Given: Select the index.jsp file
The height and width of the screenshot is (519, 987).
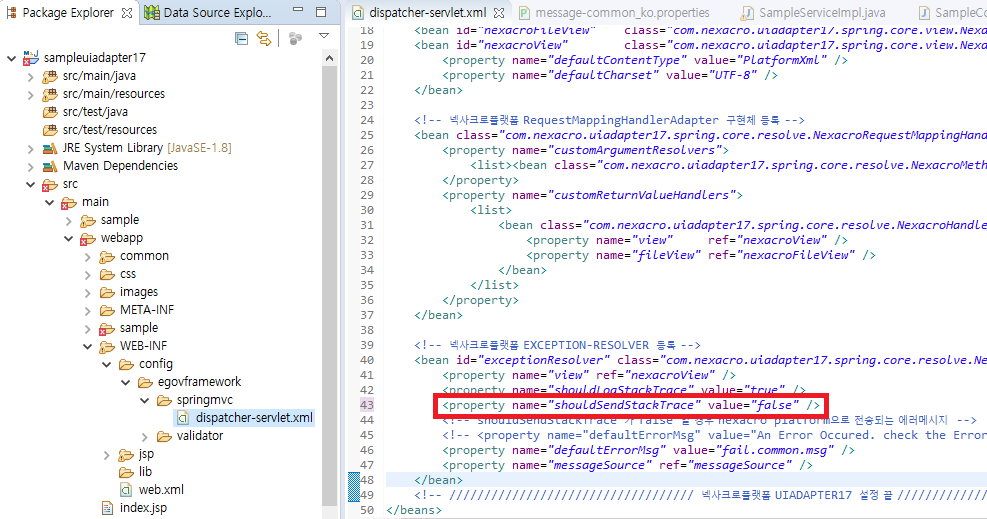Looking at the screenshot, I should [x=143, y=508].
